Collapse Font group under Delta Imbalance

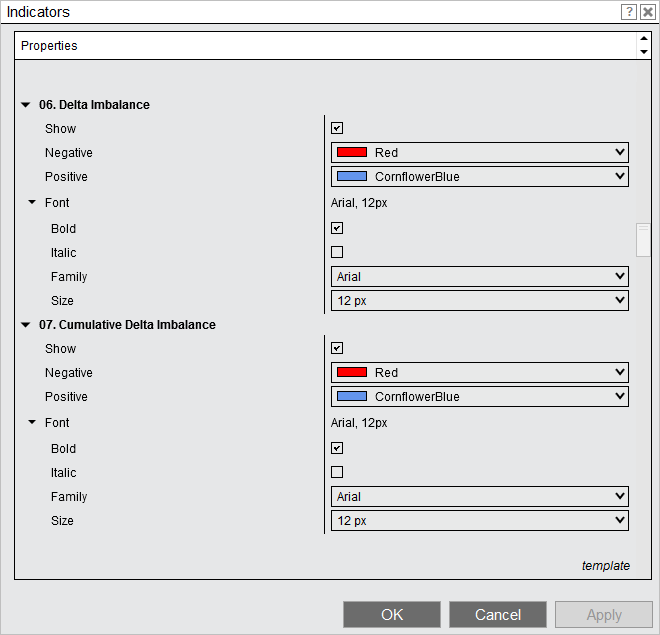[x=33, y=203]
